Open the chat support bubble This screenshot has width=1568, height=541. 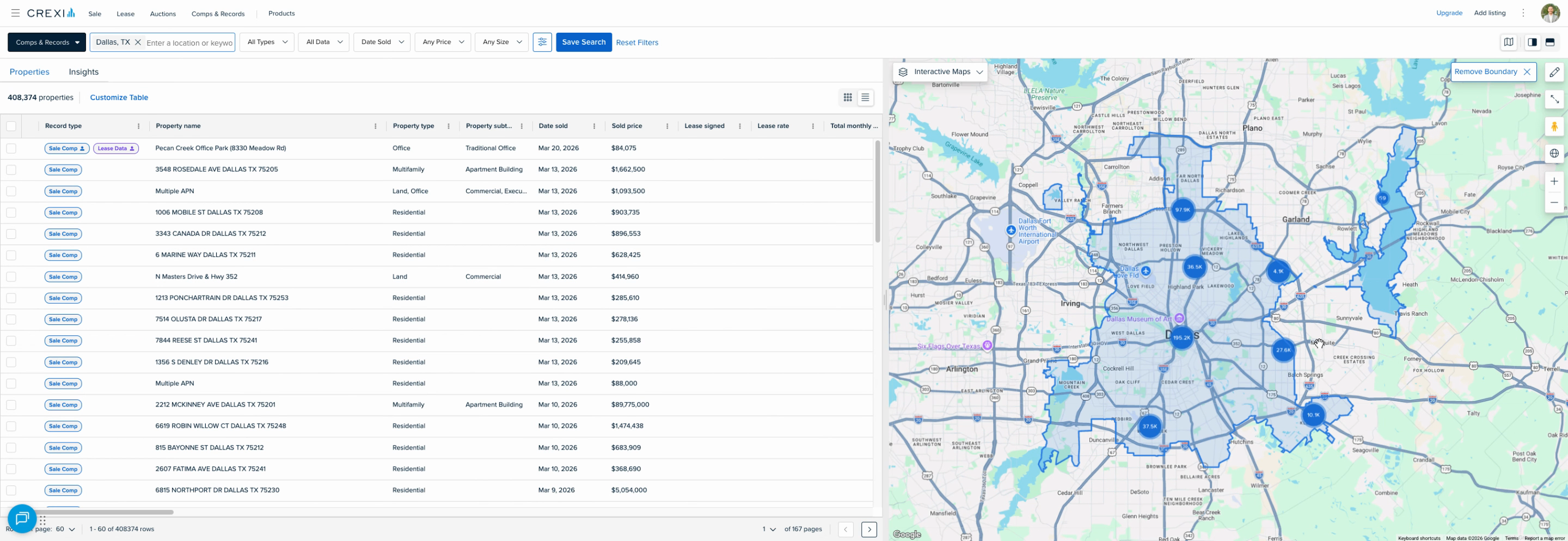22,519
